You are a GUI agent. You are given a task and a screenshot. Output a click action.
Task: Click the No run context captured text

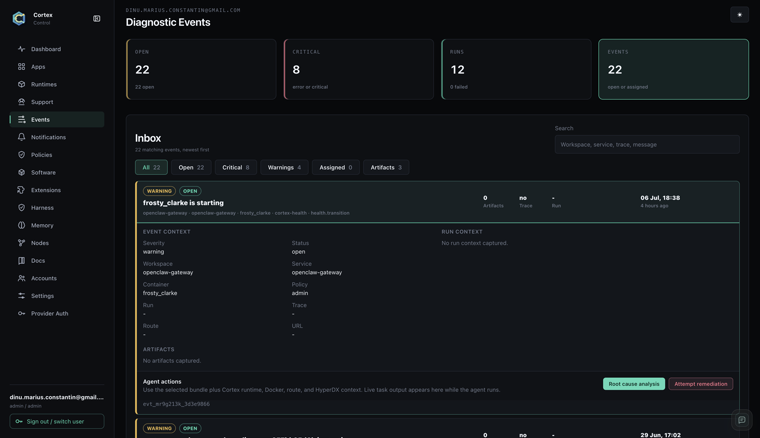pos(474,243)
